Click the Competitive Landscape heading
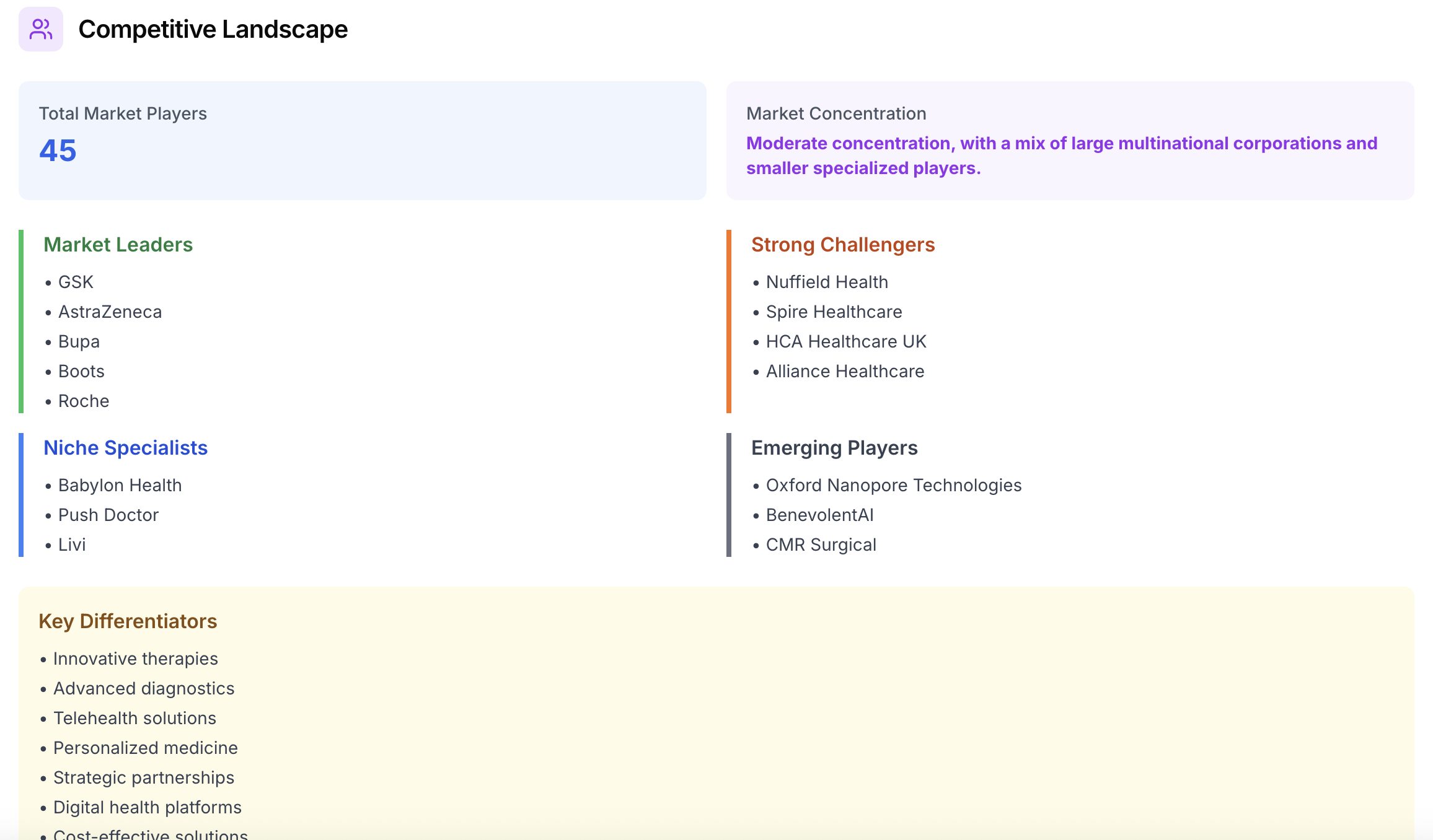This screenshot has height=840, width=1433. tap(213, 29)
